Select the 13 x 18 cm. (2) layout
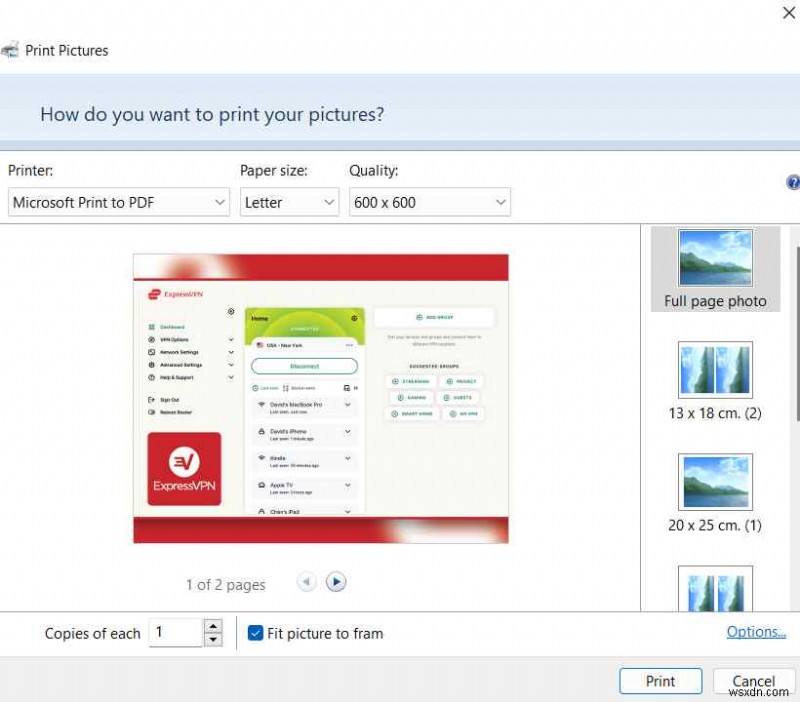This screenshot has height=702, width=800. pos(715,371)
